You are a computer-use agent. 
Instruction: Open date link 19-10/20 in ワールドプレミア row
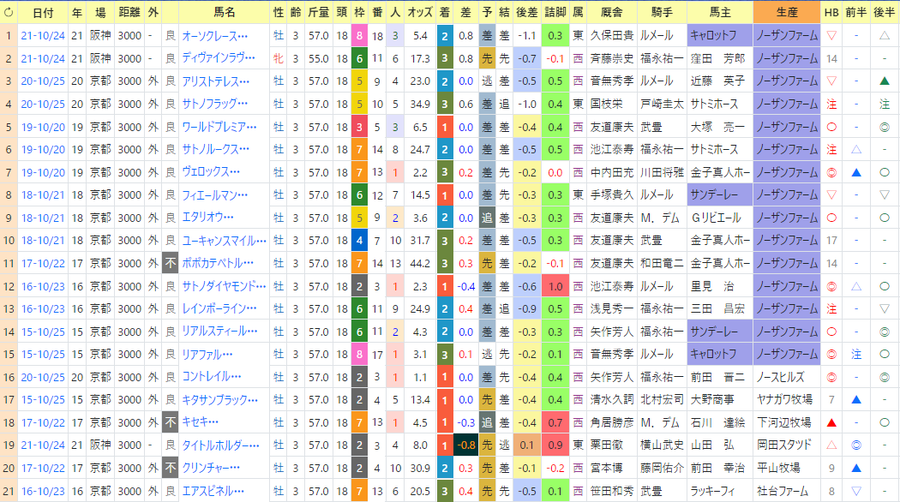click(43, 127)
